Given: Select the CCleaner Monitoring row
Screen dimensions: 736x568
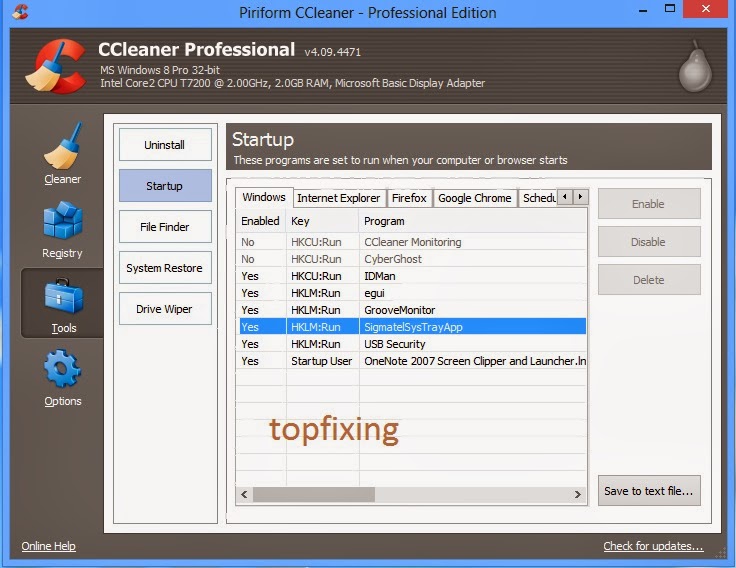Looking at the screenshot, I should (x=412, y=242).
